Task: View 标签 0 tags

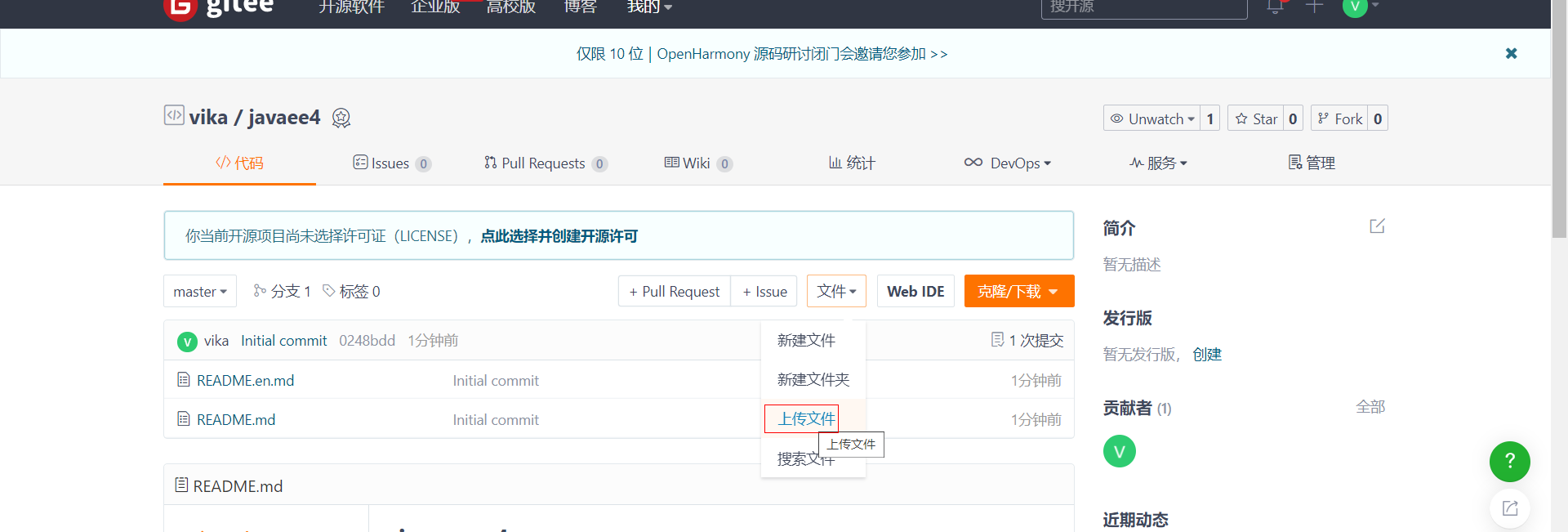Action: tap(351, 291)
